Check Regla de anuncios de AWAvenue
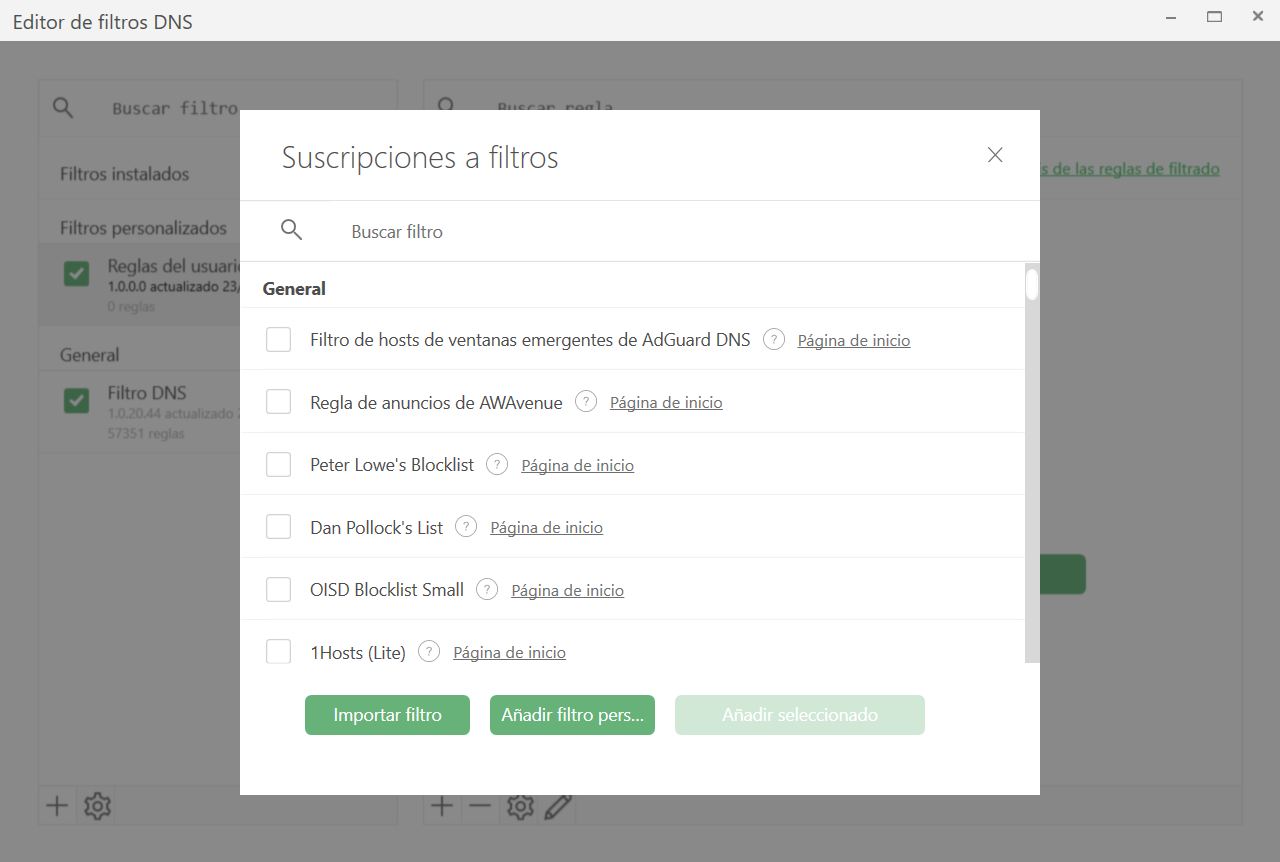1280x862 pixels. click(x=278, y=402)
